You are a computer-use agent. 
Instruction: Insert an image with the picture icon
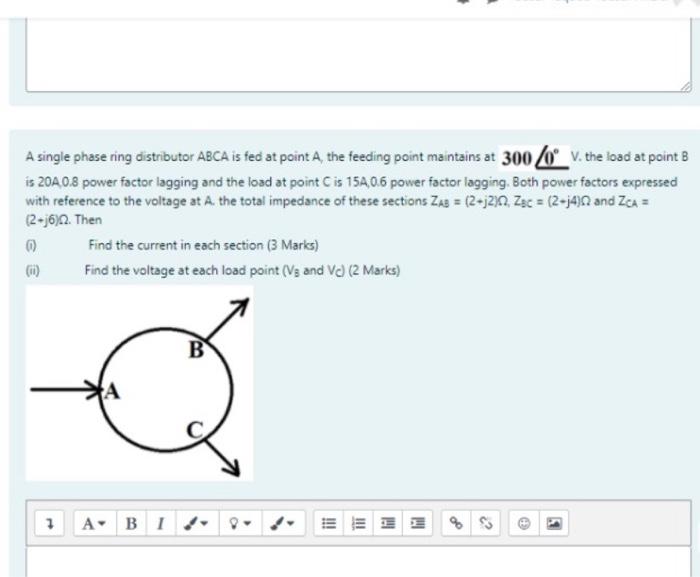click(554, 523)
